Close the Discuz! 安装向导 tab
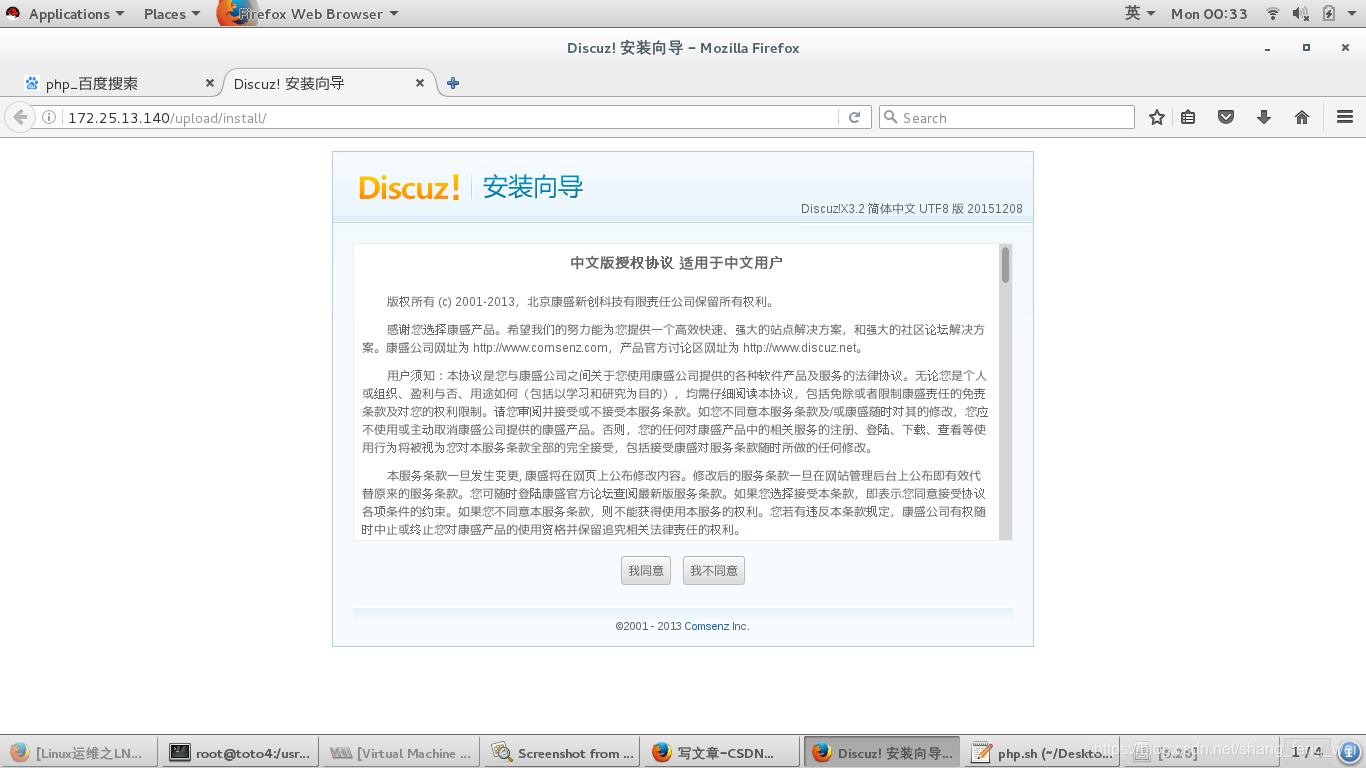The width and height of the screenshot is (1366, 768). click(x=420, y=83)
